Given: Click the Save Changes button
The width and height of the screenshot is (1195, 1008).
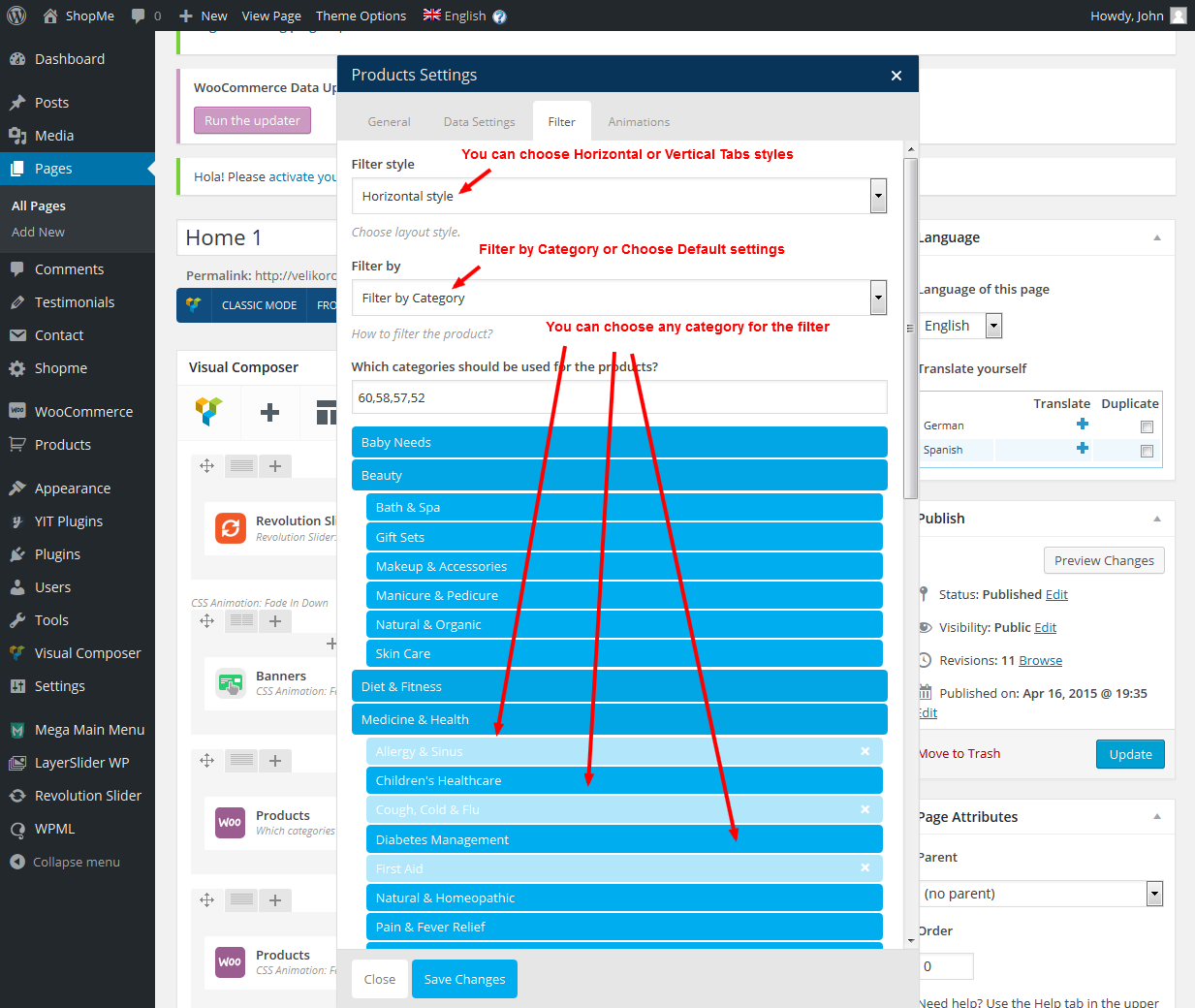Looking at the screenshot, I should pos(464,979).
